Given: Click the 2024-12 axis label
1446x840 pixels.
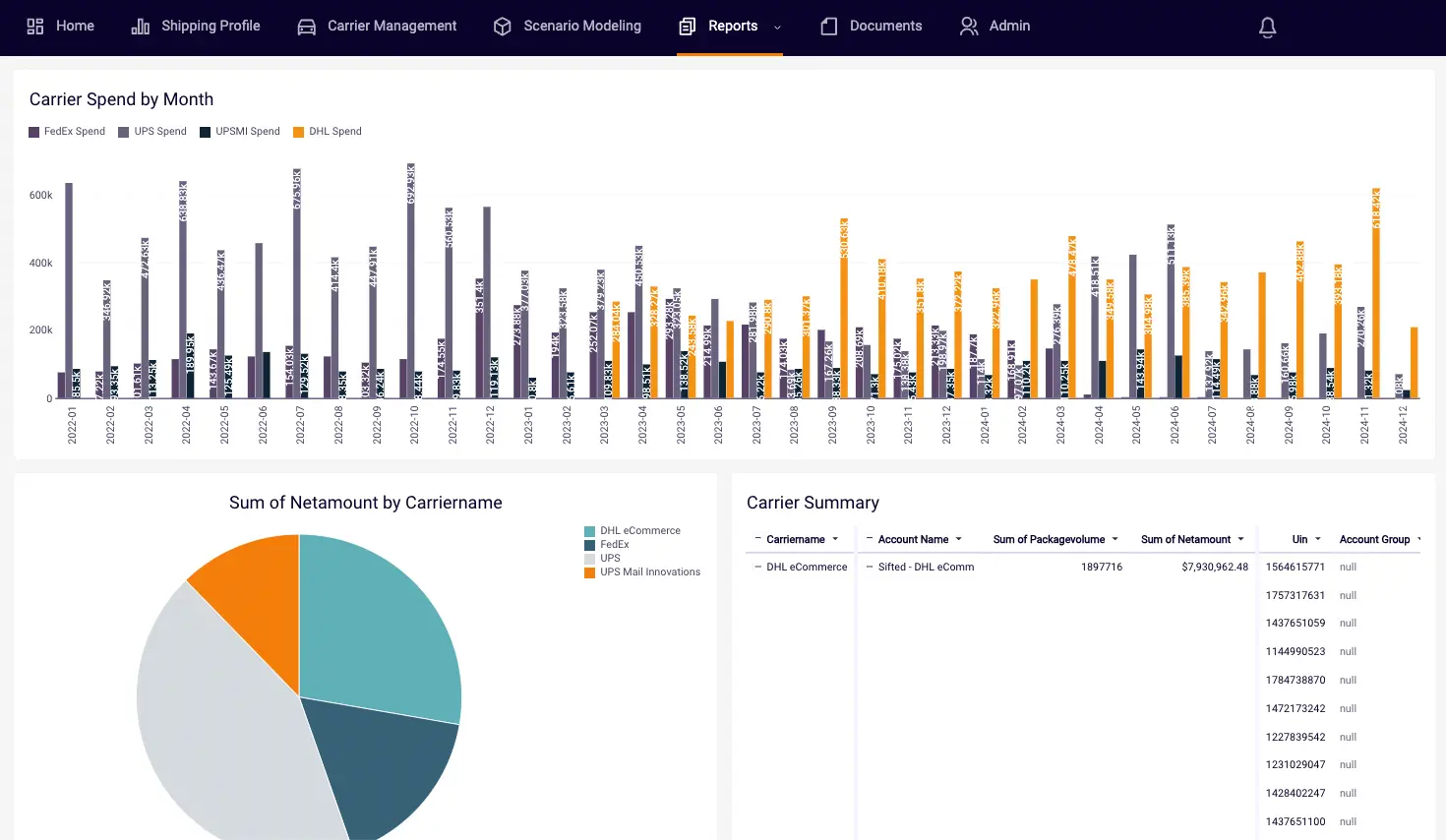Looking at the screenshot, I should click(1403, 425).
